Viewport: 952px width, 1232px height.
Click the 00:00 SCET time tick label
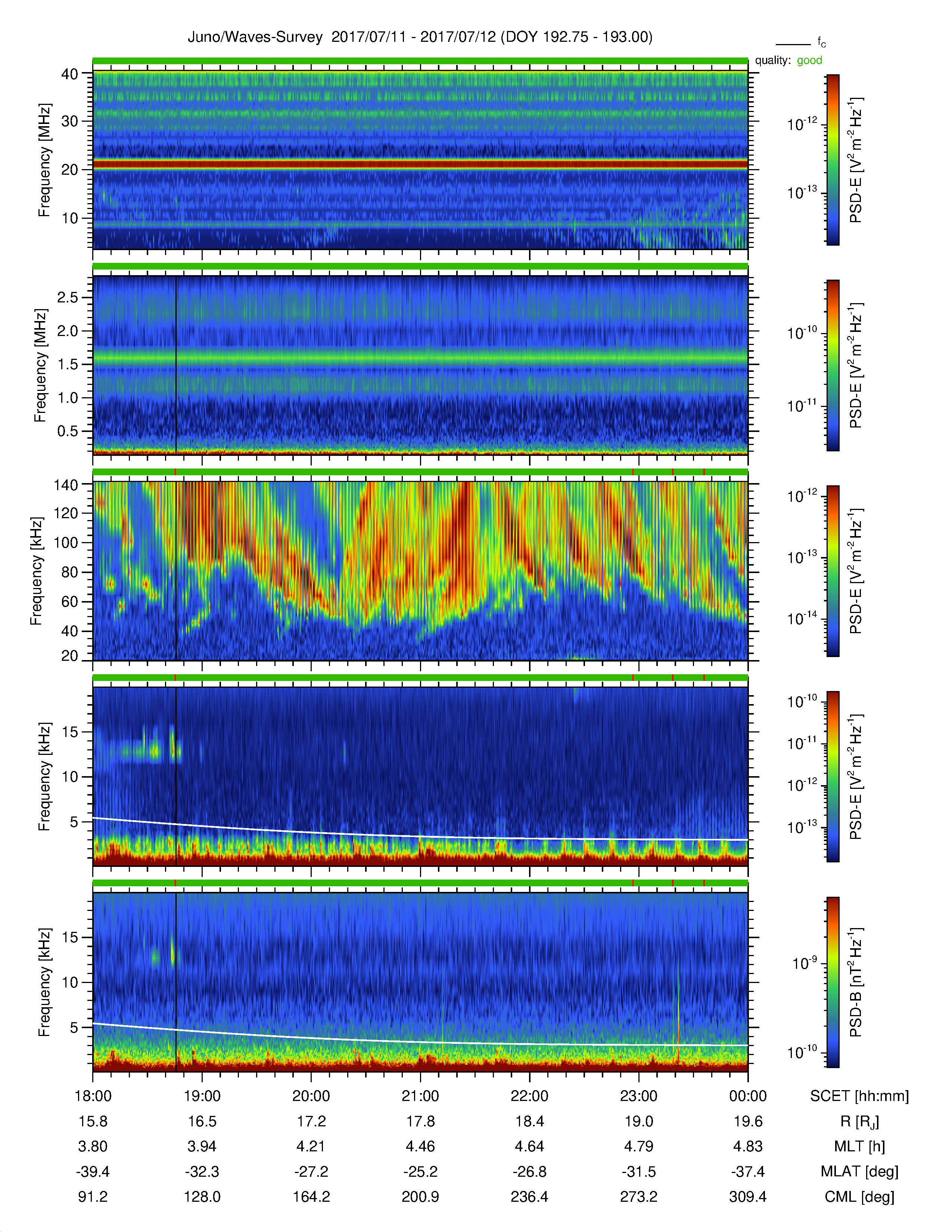748,1096
